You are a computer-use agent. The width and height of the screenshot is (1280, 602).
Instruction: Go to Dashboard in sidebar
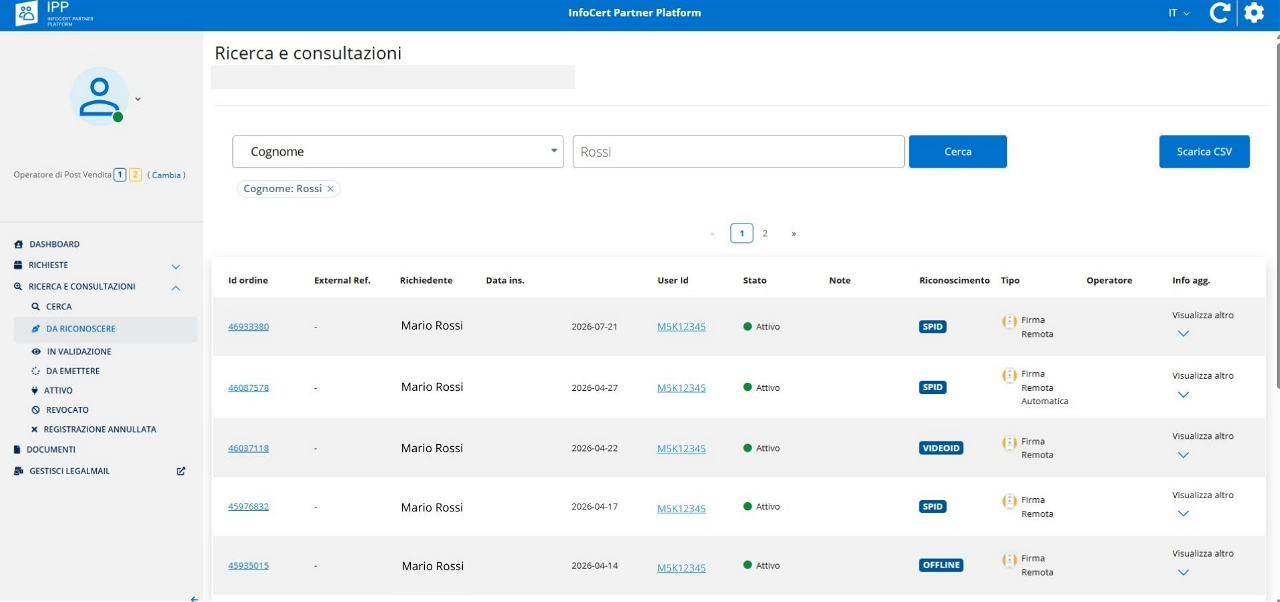coord(54,244)
